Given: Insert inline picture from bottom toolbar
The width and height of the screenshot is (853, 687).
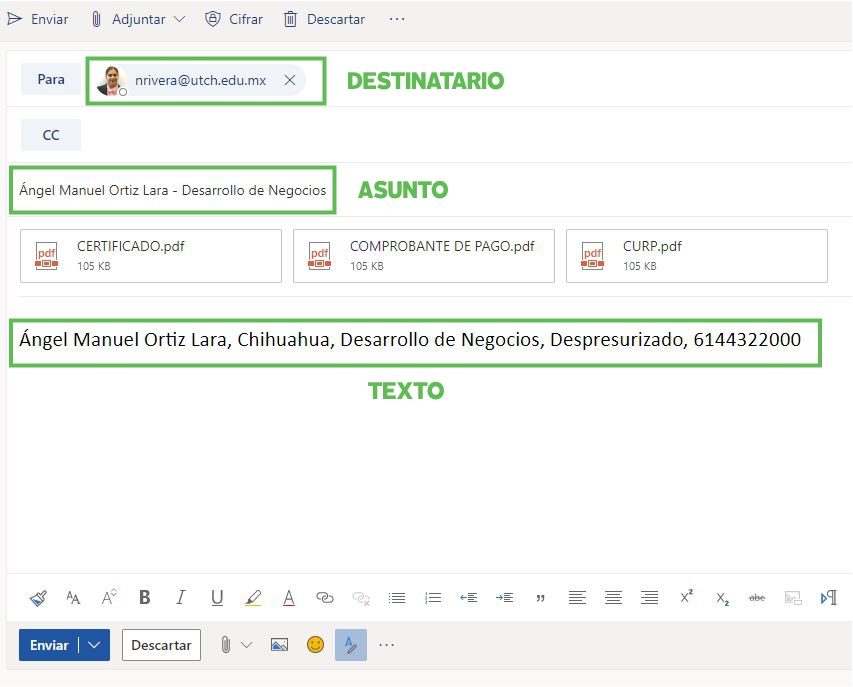Looking at the screenshot, I should click(x=279, y=645).
